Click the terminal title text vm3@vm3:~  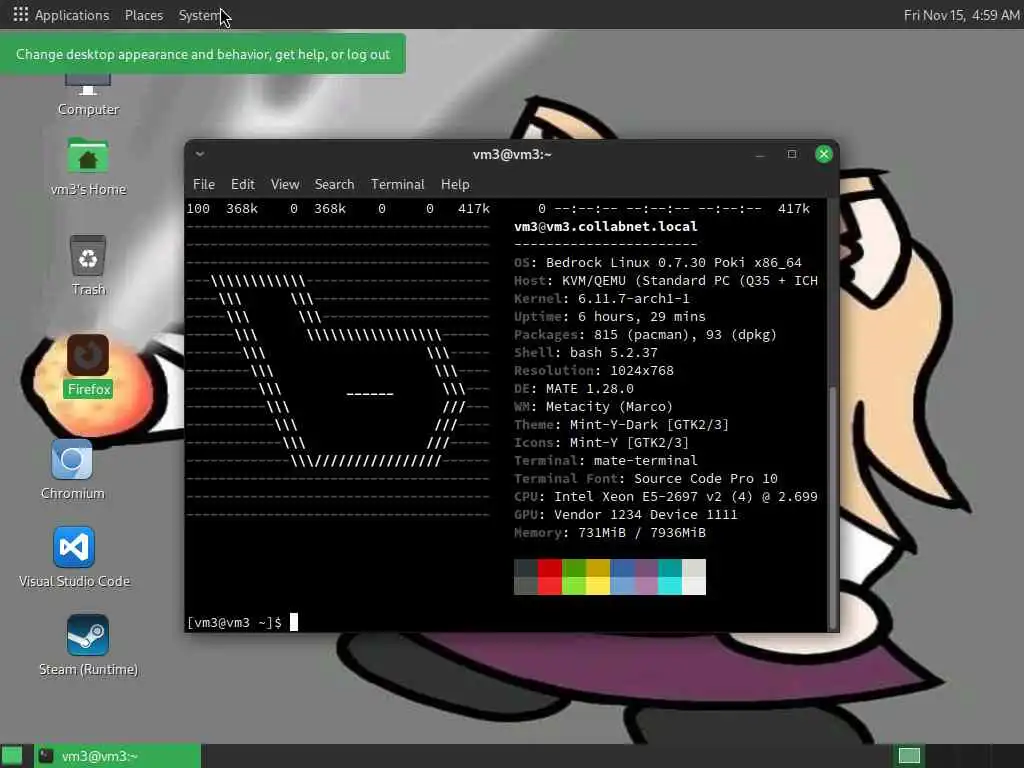pos(512,155)
